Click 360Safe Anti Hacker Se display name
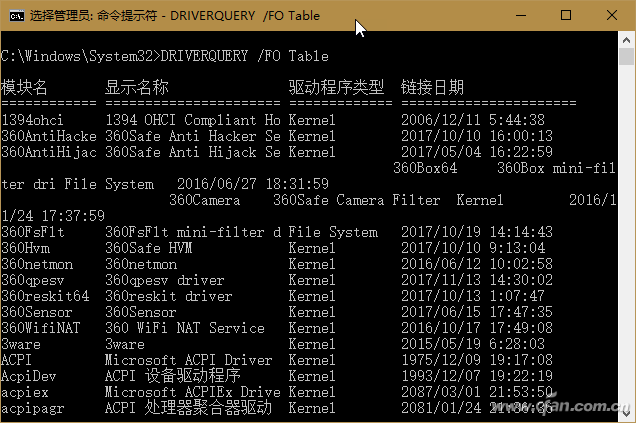This screenshot has height=423, width=636. [x=193, y=136]
